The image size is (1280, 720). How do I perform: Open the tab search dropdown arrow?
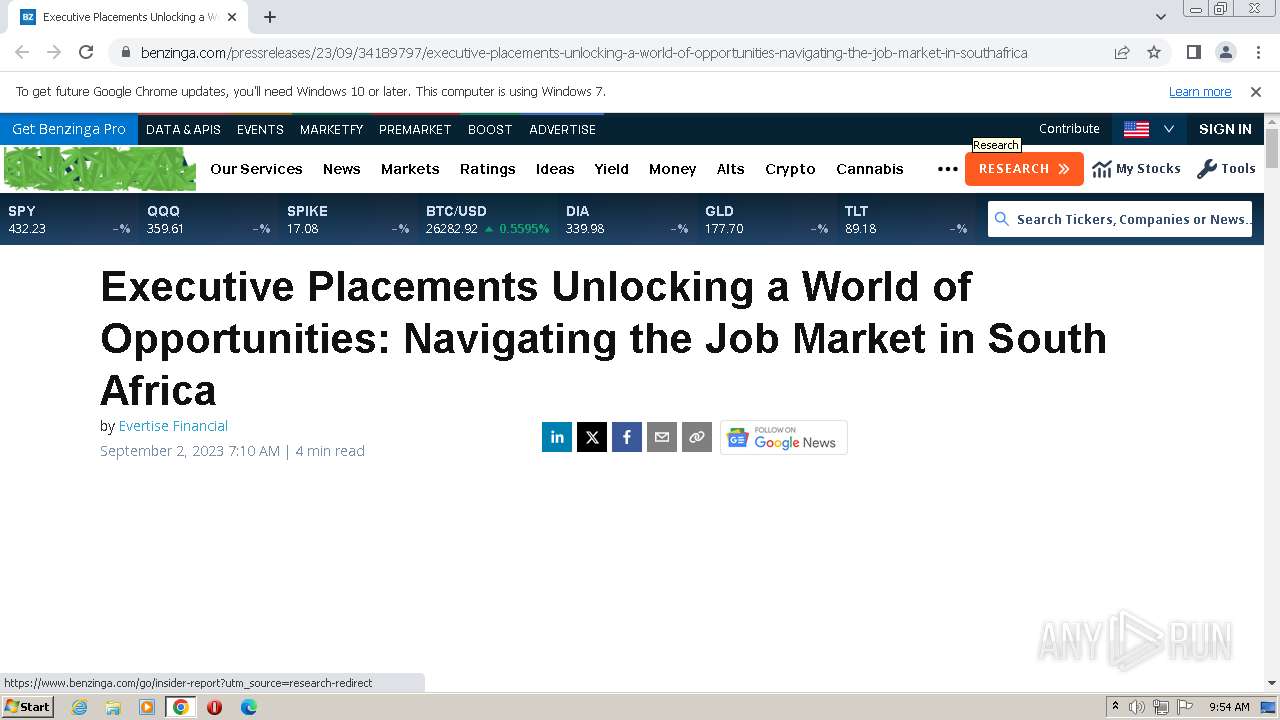[1161, 17]
